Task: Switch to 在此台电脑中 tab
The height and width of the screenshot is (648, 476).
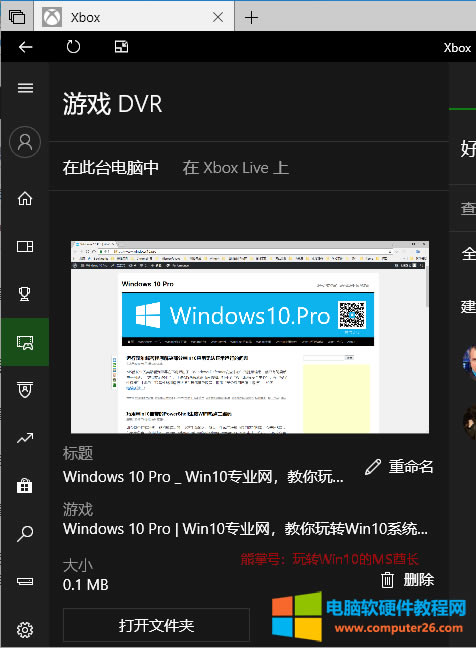Action: point(111,168)
